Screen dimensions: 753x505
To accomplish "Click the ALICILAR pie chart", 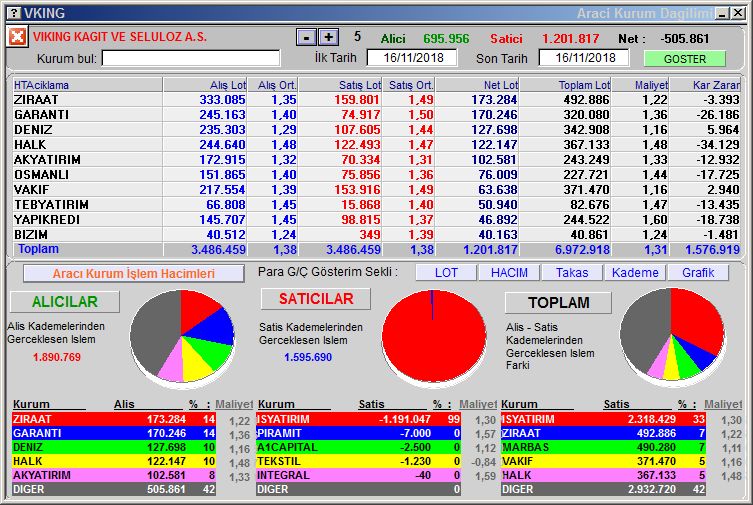I will tap(182, 337).
